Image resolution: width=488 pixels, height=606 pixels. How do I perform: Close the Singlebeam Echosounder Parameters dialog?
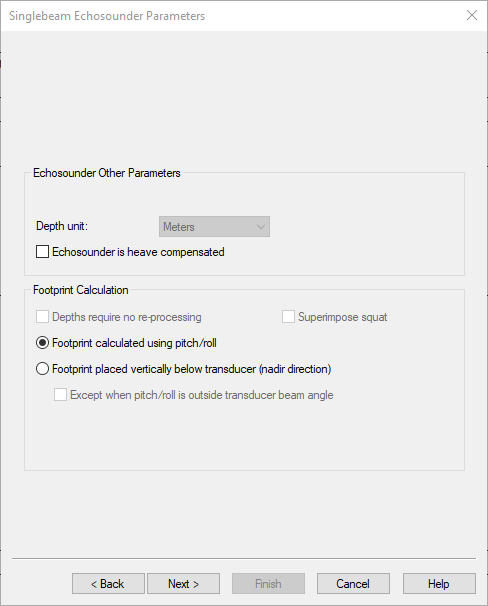[x=472, y=15]
